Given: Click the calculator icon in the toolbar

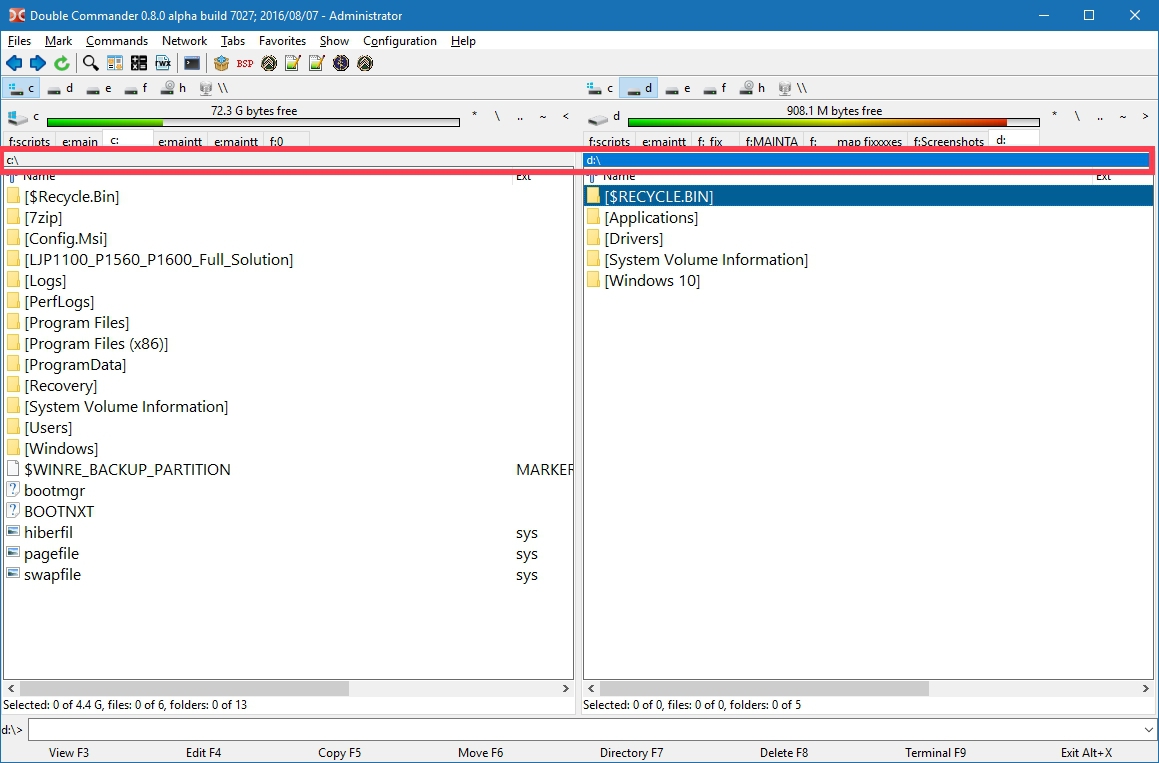Looking at the screenshot, I should point(139,63).
